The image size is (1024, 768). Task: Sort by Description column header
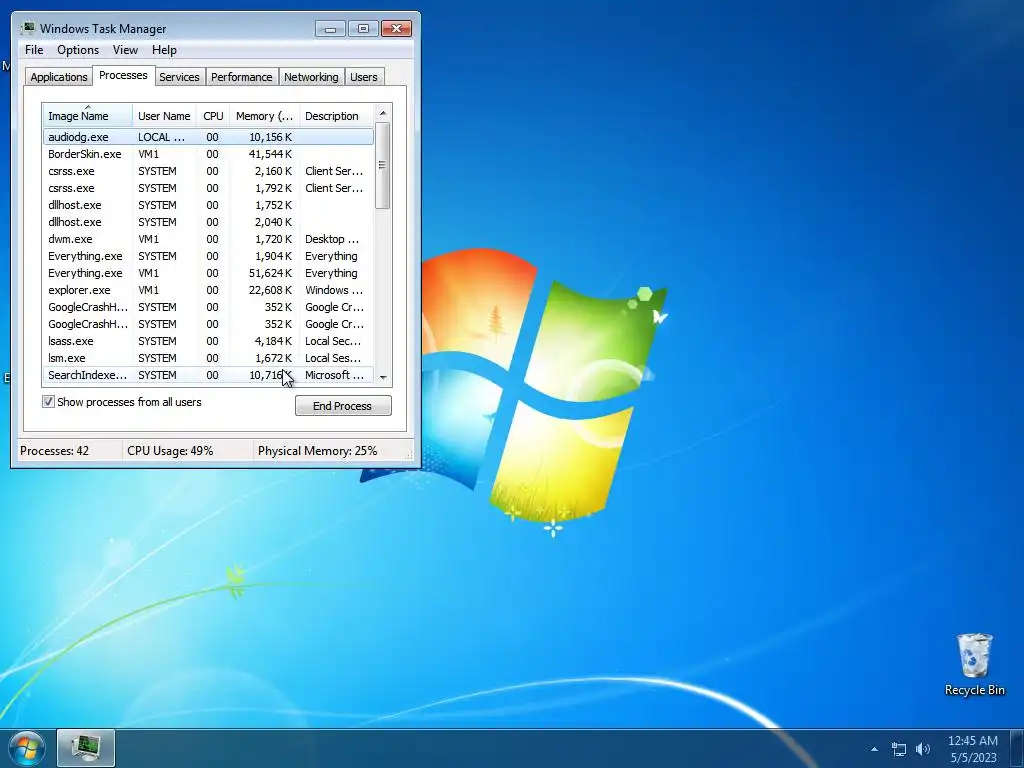(x=336, y=115)
